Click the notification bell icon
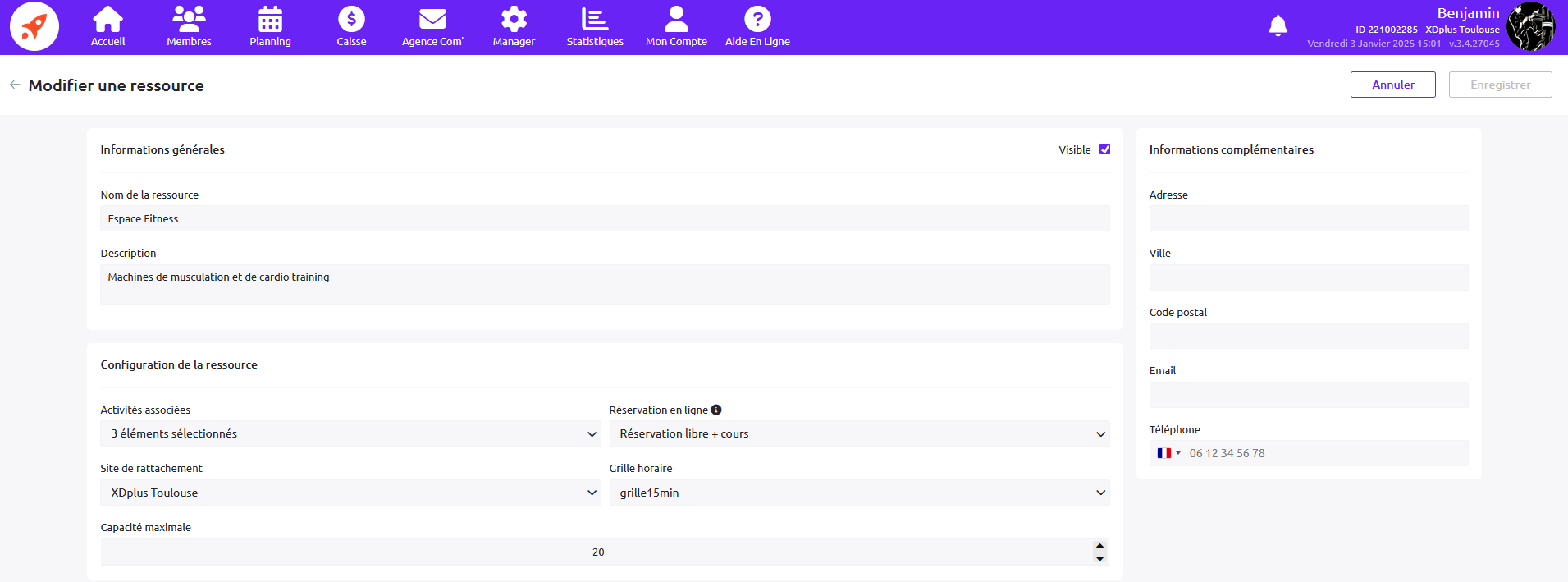Image resolution: width=1568 pixels, height=582 pixels. [1278, 26]
